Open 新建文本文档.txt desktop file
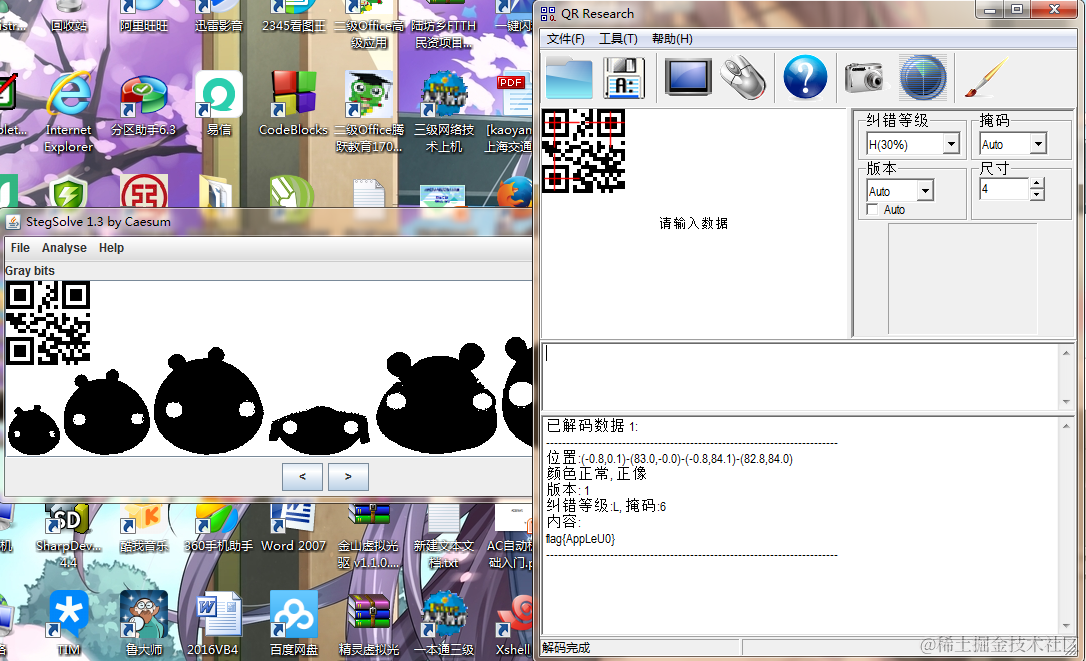The height and width of the screenshot is (661, 1086). pyautogui.click(x=443, y=537)
